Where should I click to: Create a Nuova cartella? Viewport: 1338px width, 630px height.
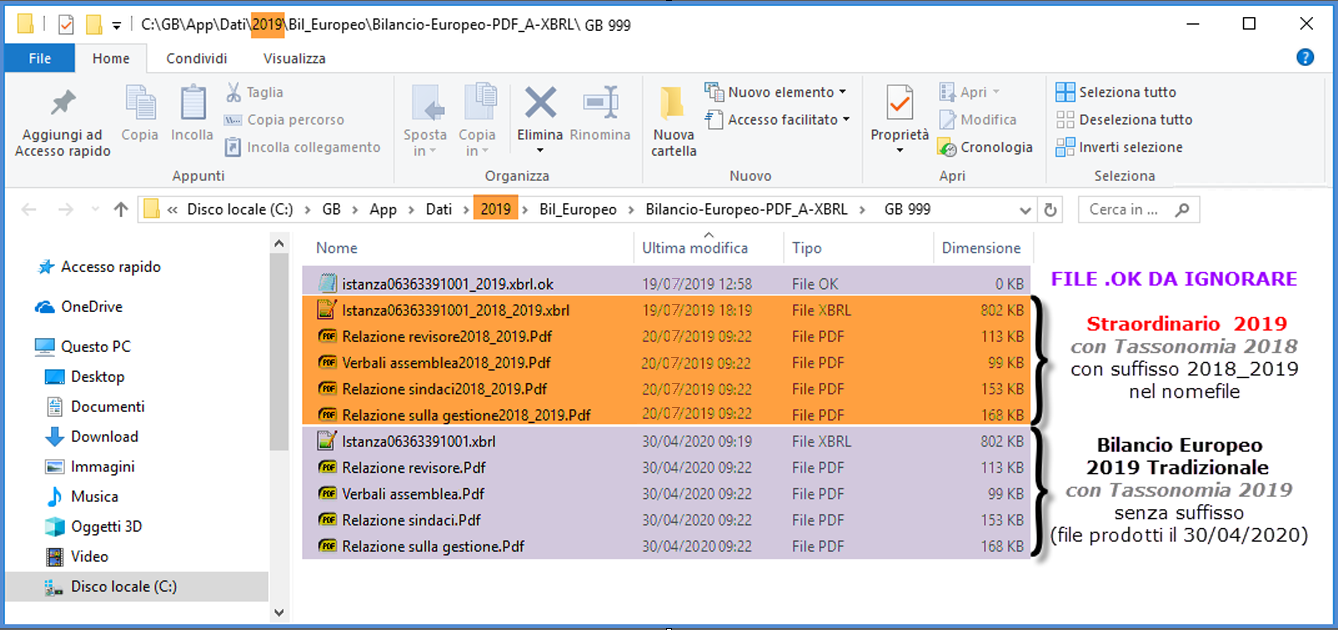[x=673, y=121]
